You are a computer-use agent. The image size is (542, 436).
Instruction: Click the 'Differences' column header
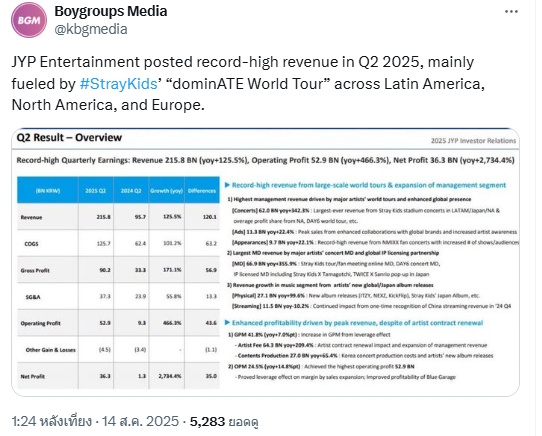pyautogui.click(x=202, y=191)
